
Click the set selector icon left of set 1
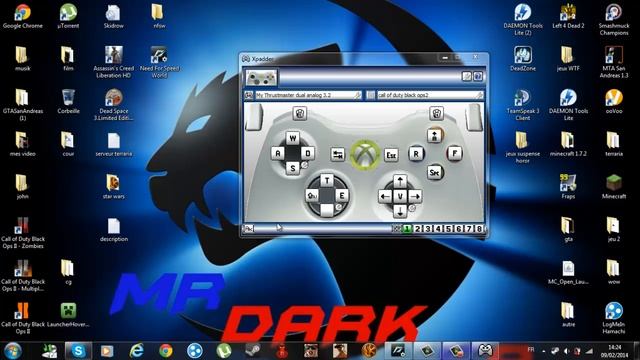396,229
